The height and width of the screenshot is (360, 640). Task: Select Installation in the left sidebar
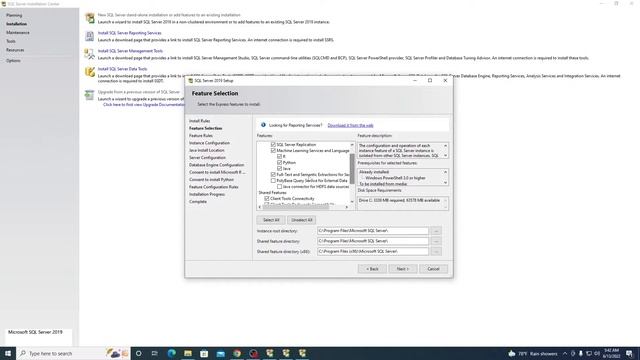click(16, 24)
